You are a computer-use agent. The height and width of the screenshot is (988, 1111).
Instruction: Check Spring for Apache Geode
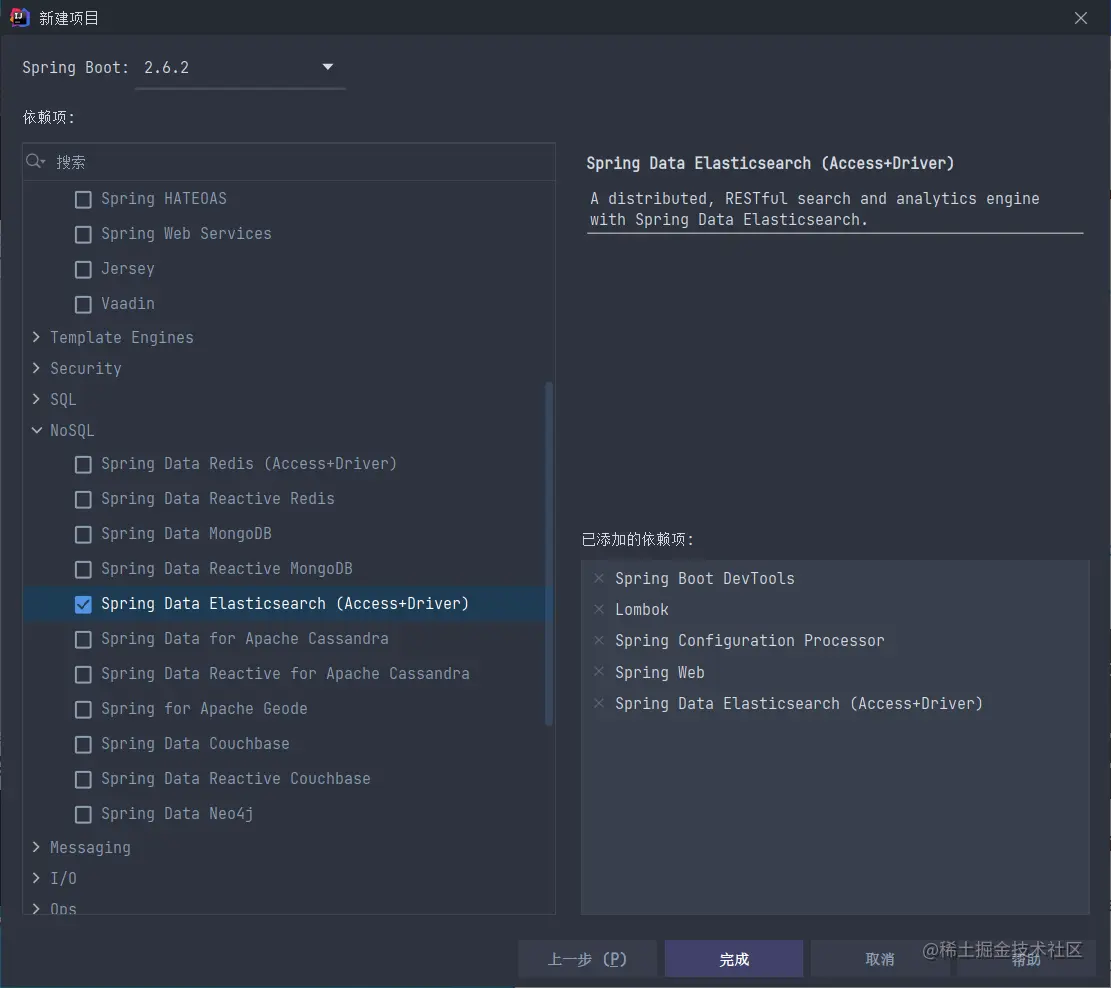[x=83, y=709]
